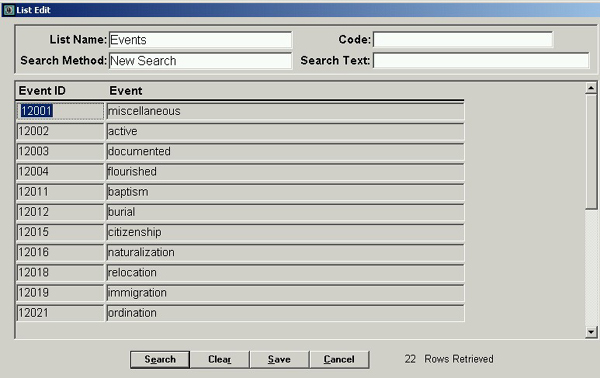Click the scrollbar down arrow
Screen dimensions: 600x378
click(x=591, y=332)
